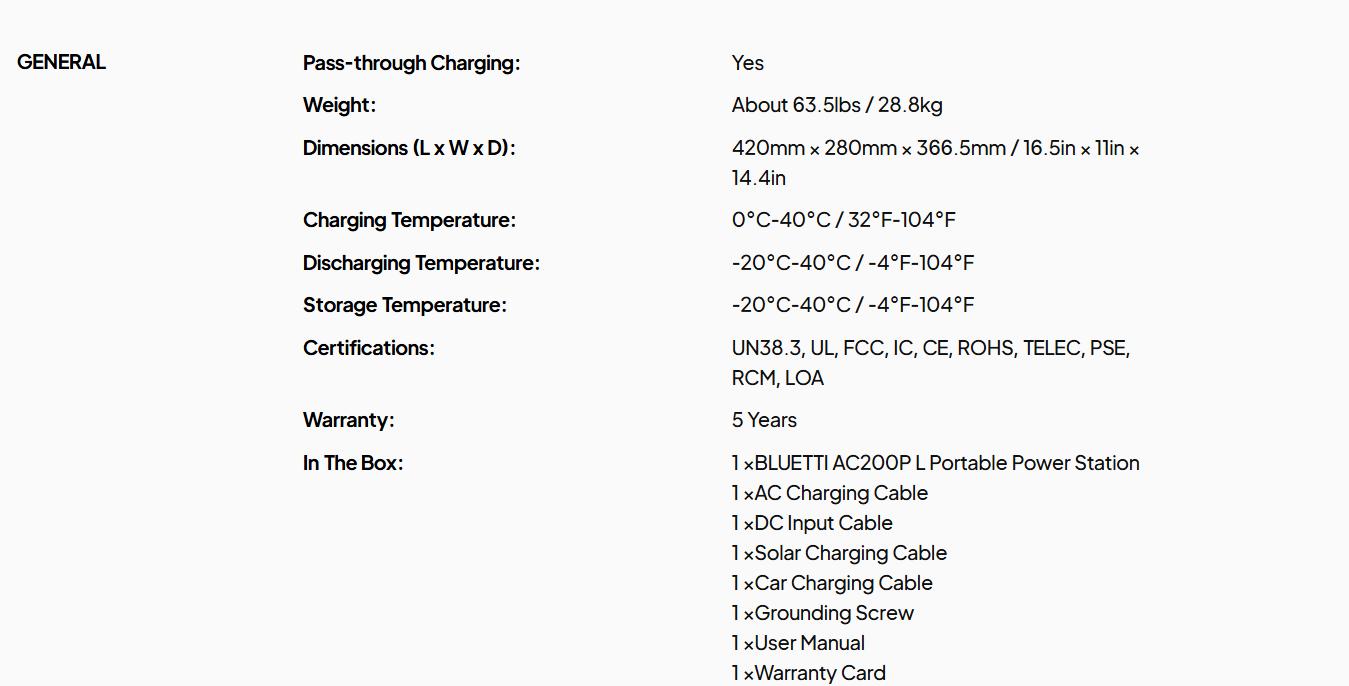Select the 'Yes' pass-through charging value
Image resolution: width=1349 pixels, height=686 pixels.
747,63
